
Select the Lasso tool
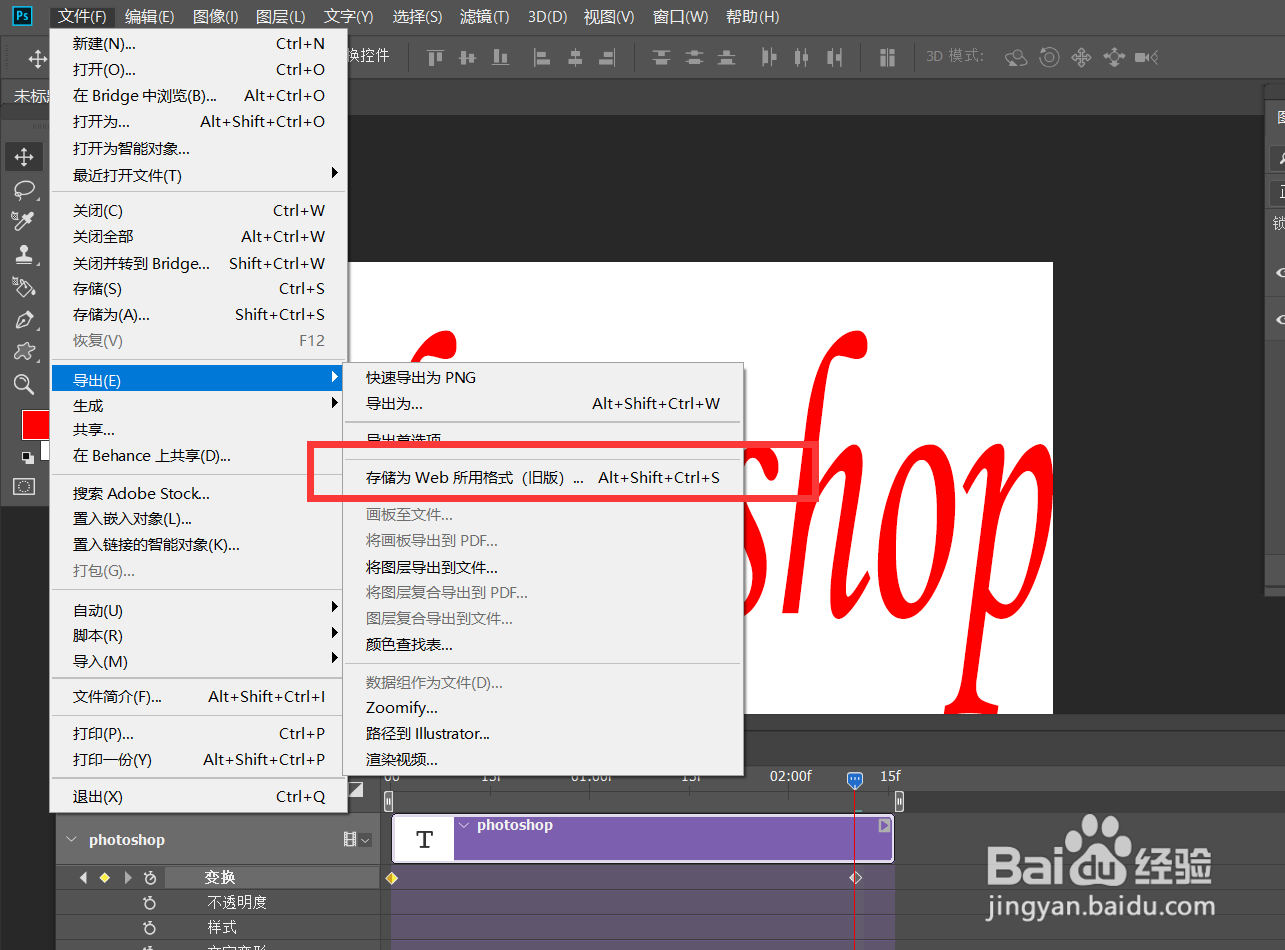(x=24, y=189)
